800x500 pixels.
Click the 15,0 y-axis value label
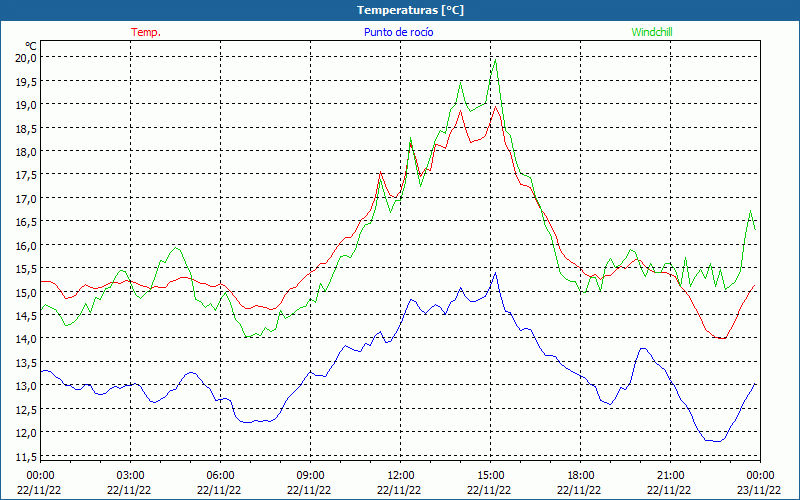coord(26,292)
